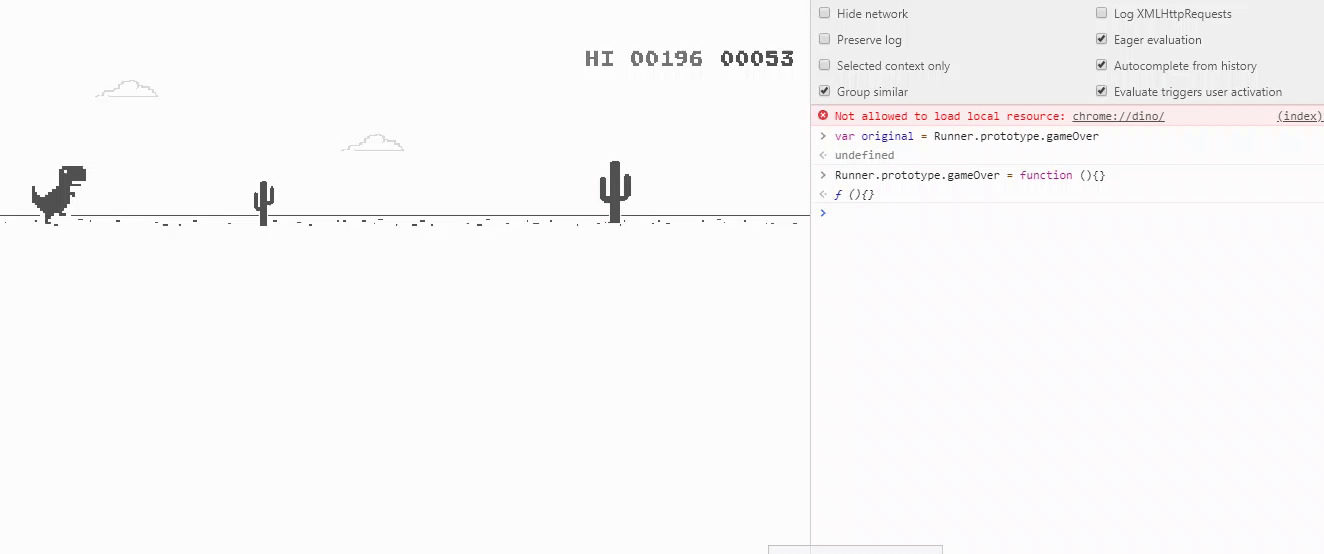Disable the Eager evaluation checkbox
Image resolution: width=1324 pixels, height=554 pixels.
click(x=1102, y=40)
